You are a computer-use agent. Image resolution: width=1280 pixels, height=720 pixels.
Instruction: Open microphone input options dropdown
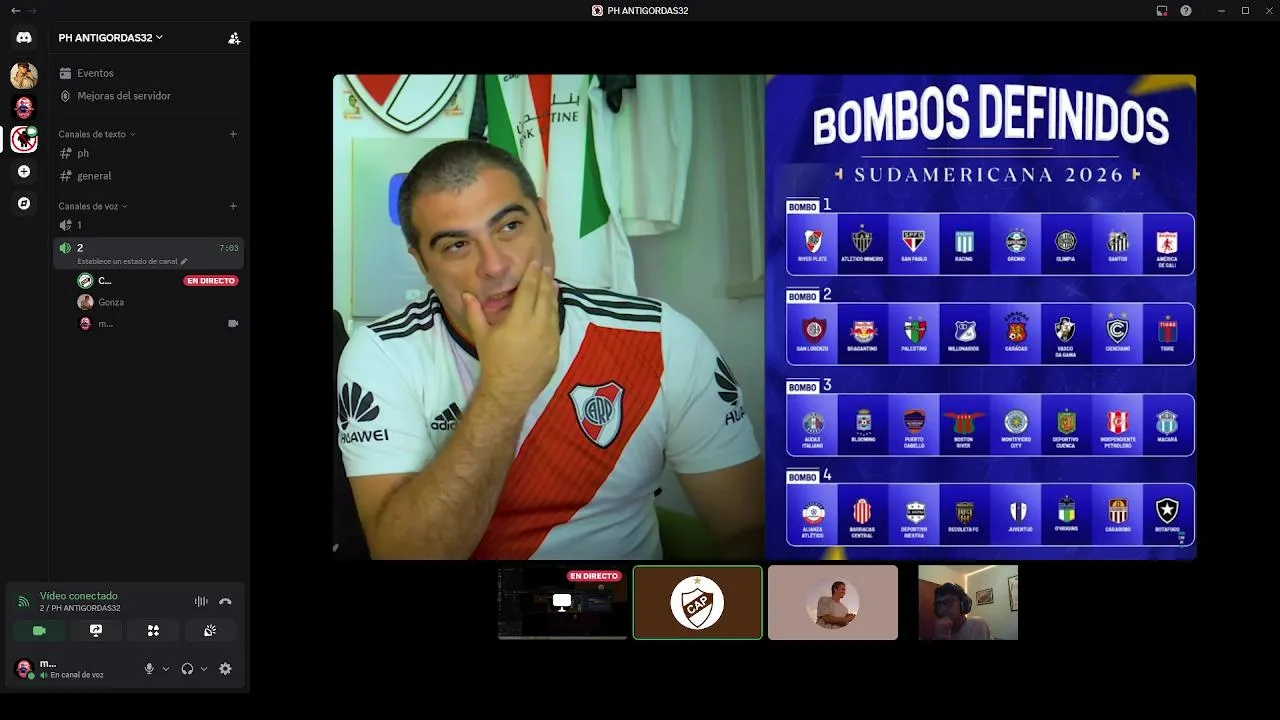click(166, 669)
